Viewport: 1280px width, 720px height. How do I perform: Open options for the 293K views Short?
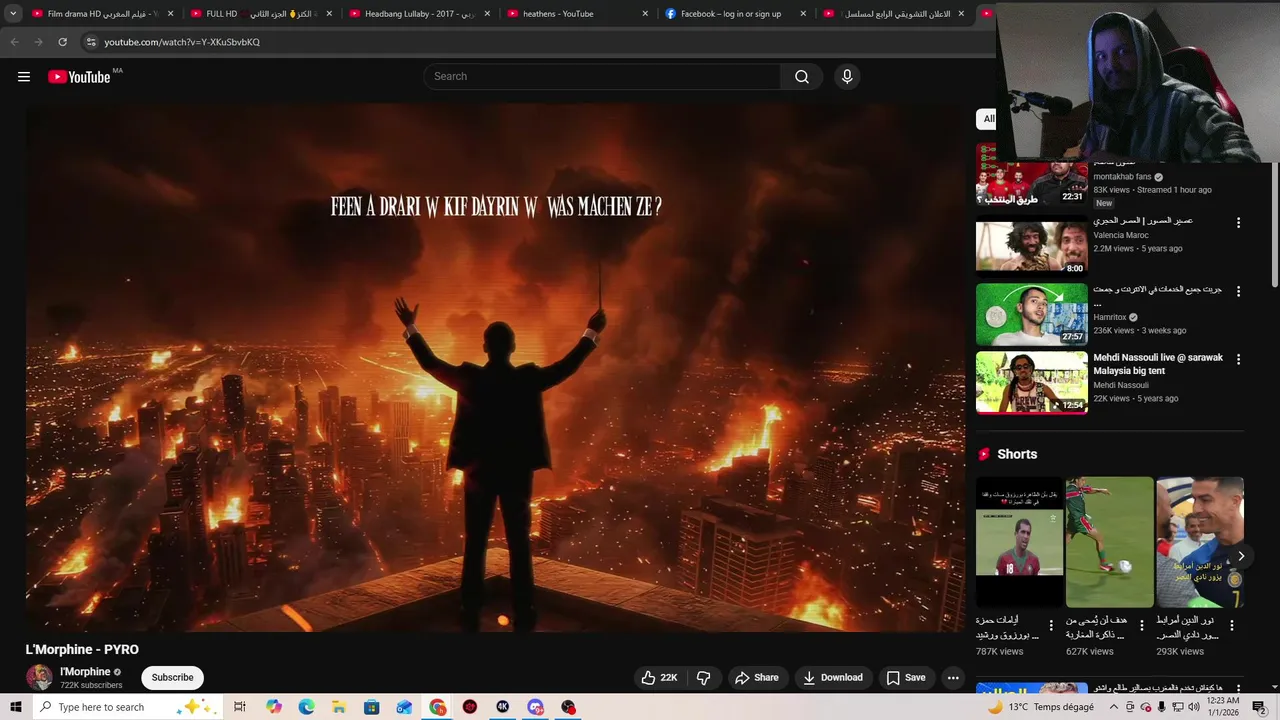[x=1232, y=626]
